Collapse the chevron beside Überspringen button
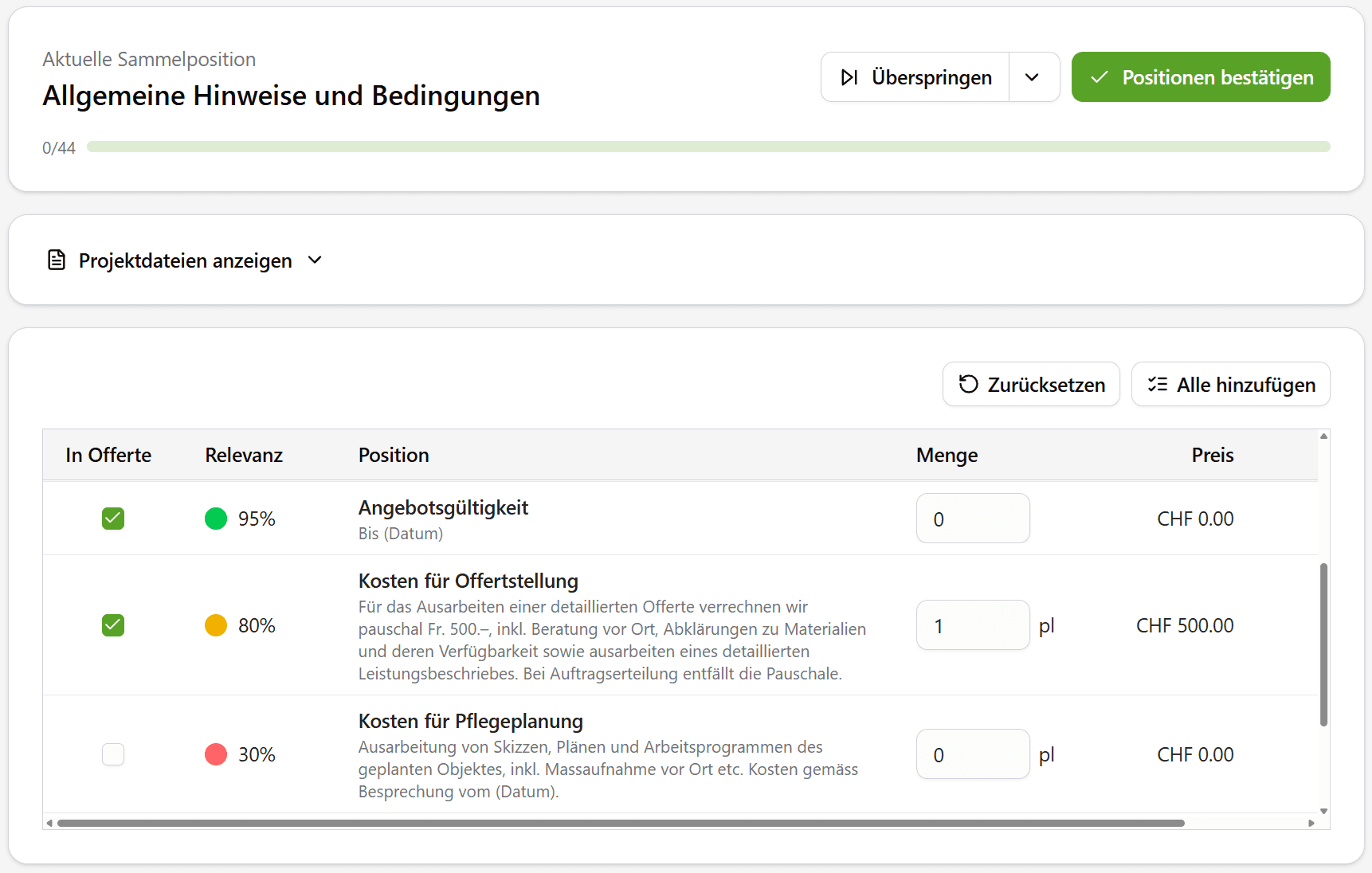 pyautogui.click(x=1033, y=76)
